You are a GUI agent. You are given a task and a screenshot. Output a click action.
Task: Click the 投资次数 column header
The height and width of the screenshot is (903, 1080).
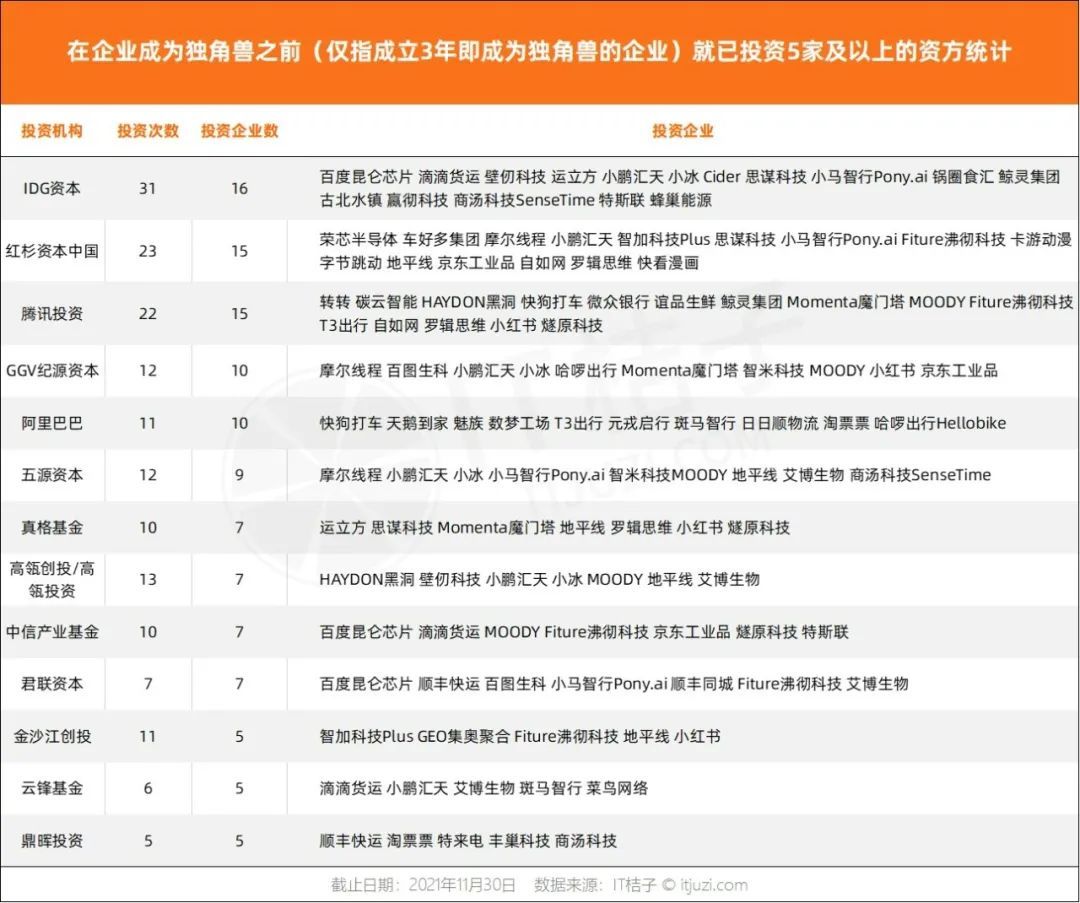(x=148, y=131)
